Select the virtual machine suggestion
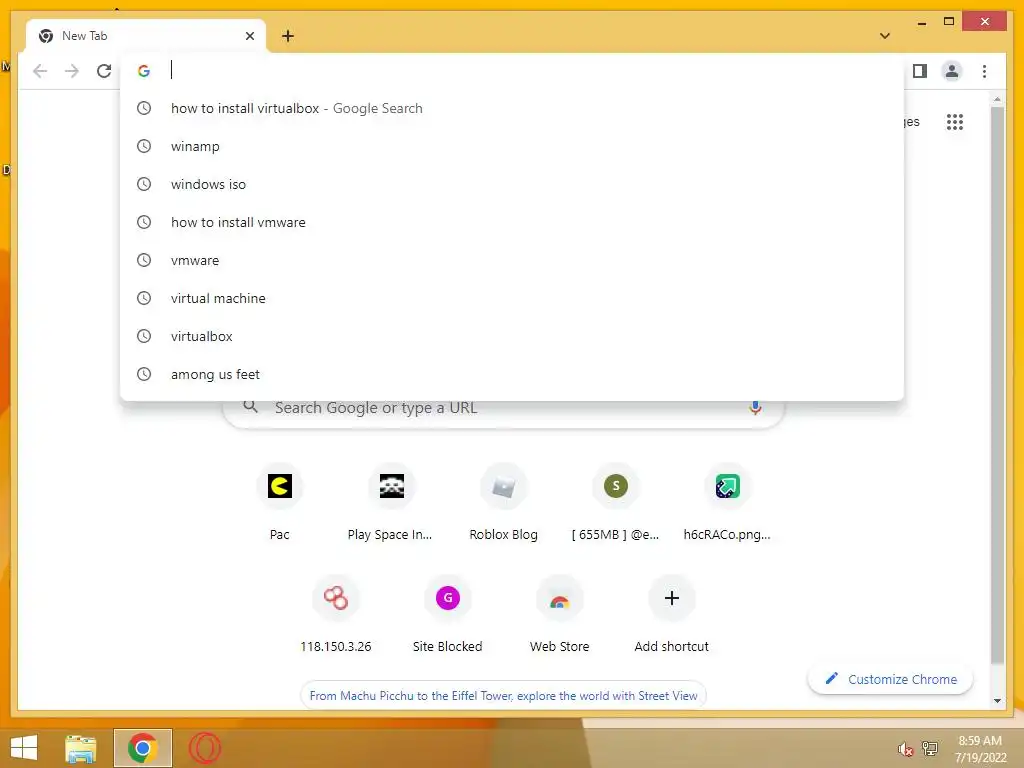Viewport: 1024px width, 768px height. coord(512,298)
